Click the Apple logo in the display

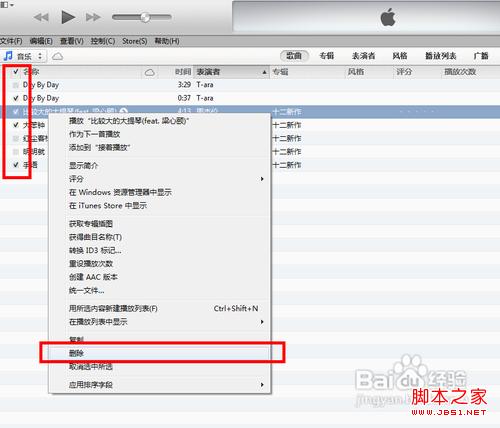click(x=388, y=17)
